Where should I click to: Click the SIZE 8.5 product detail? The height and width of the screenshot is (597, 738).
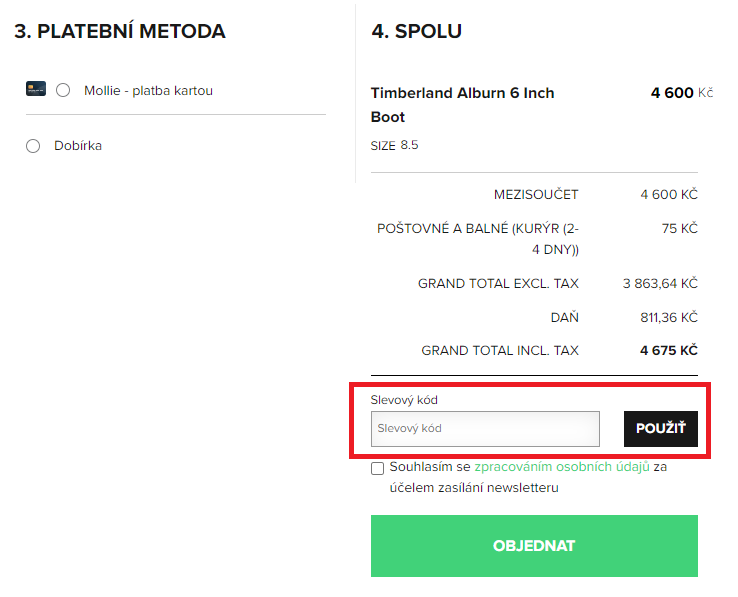pyautogui.click(x=394, y=145)
